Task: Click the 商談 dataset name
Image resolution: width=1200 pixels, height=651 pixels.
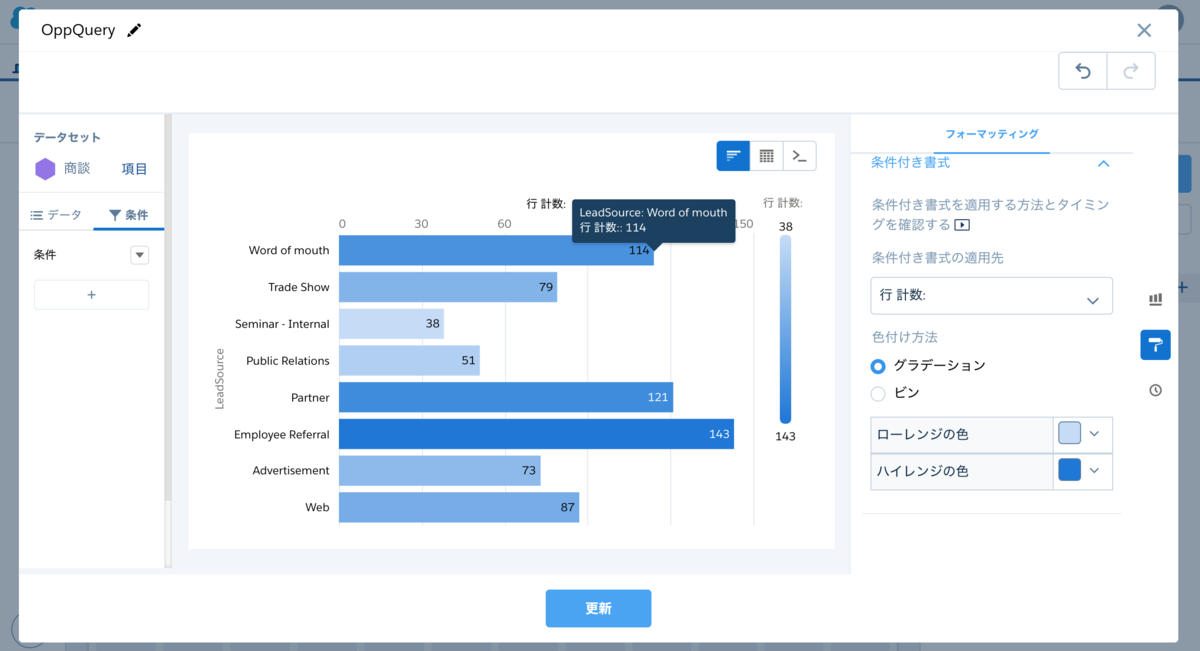Action: [x=77, y=169]
